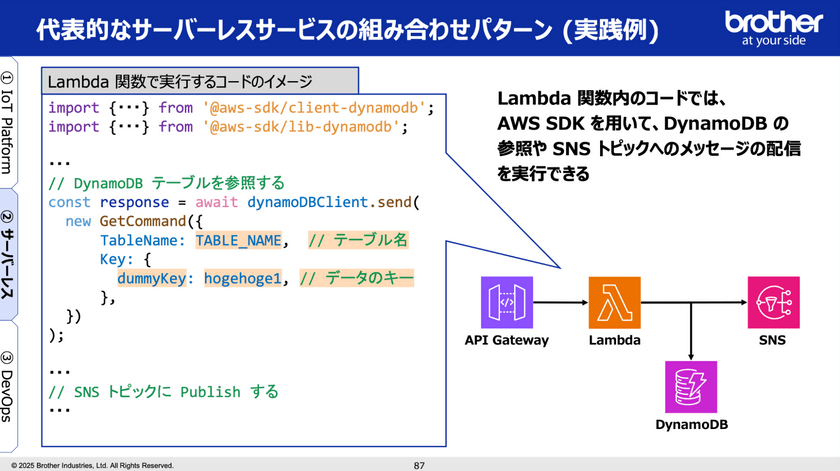Select the client-dynamodb import line

(242, 107)
